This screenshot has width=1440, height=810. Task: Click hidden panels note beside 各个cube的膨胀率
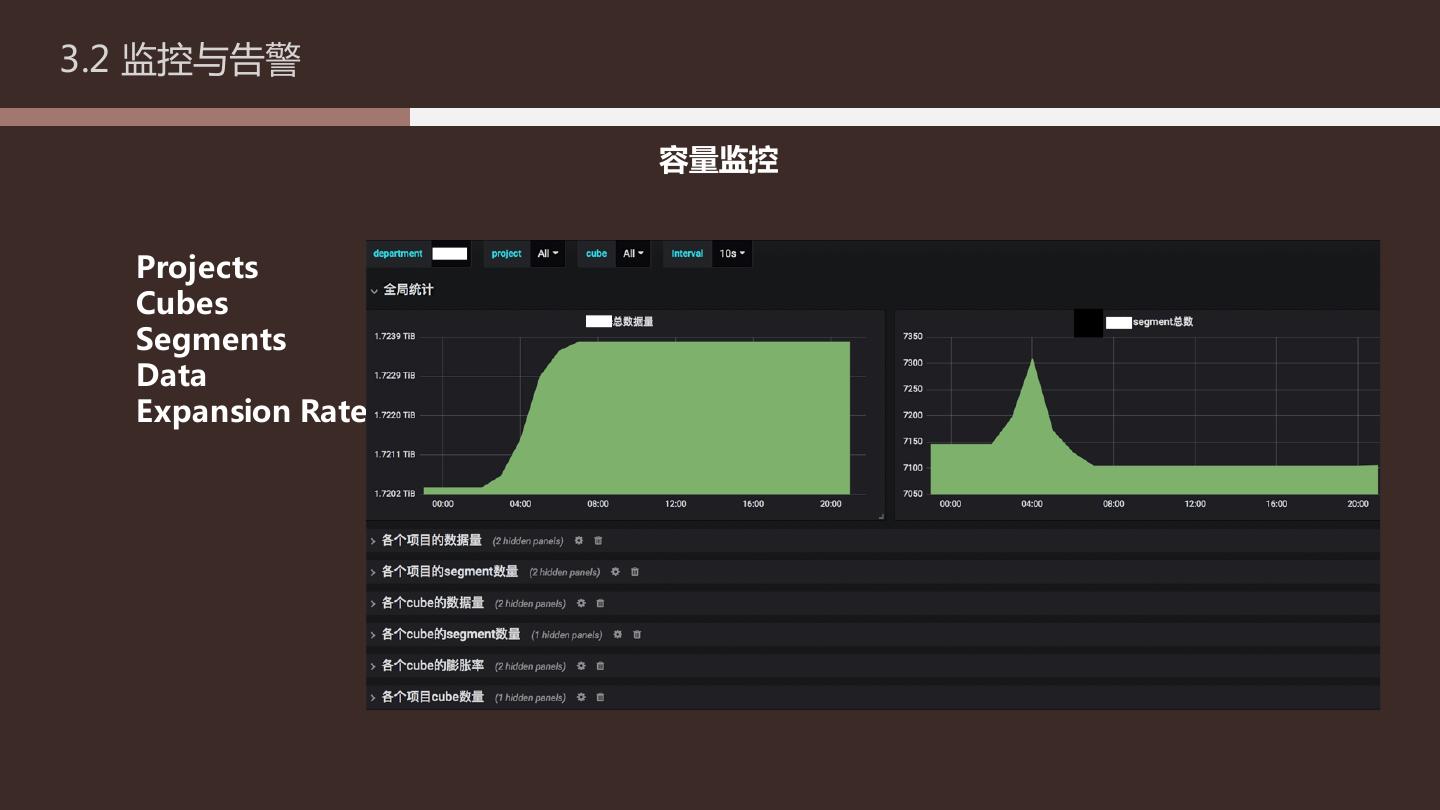530,667
